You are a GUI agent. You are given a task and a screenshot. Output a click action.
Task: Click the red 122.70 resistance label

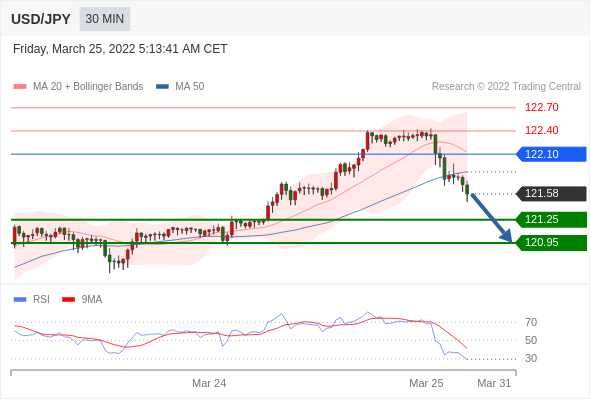click(x=542, y=108)
